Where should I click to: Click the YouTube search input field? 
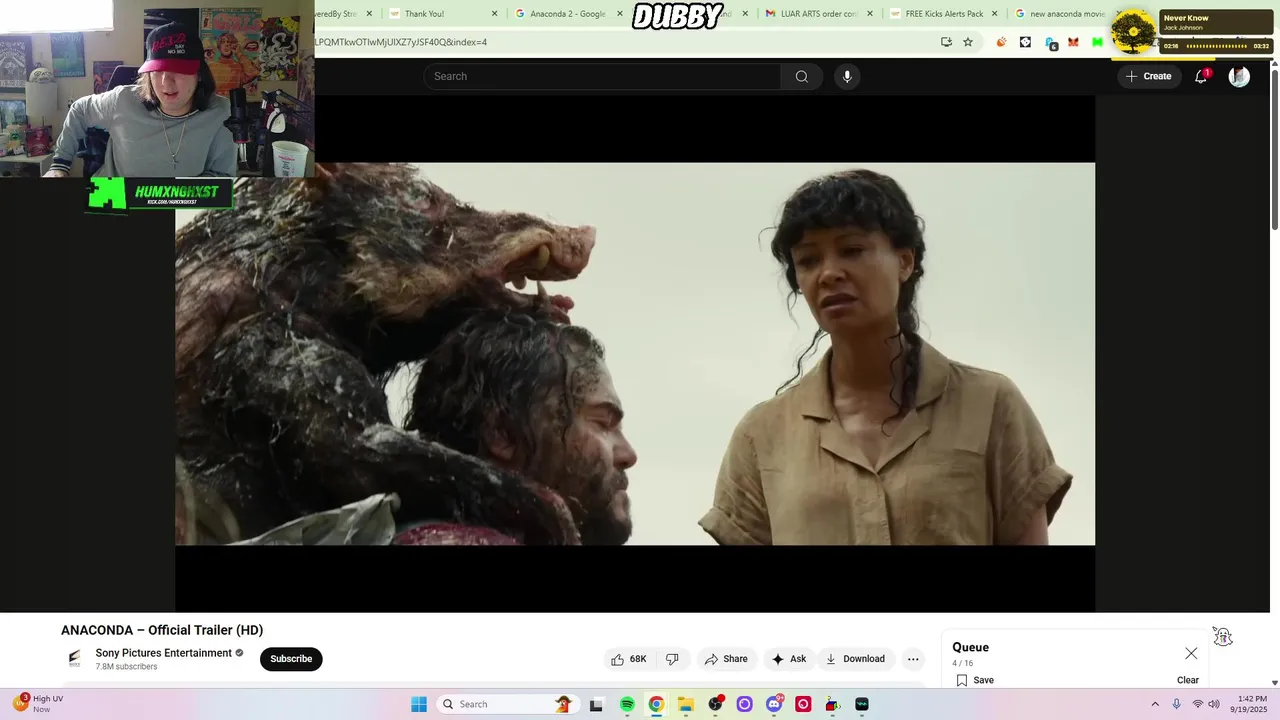[602, 76]
